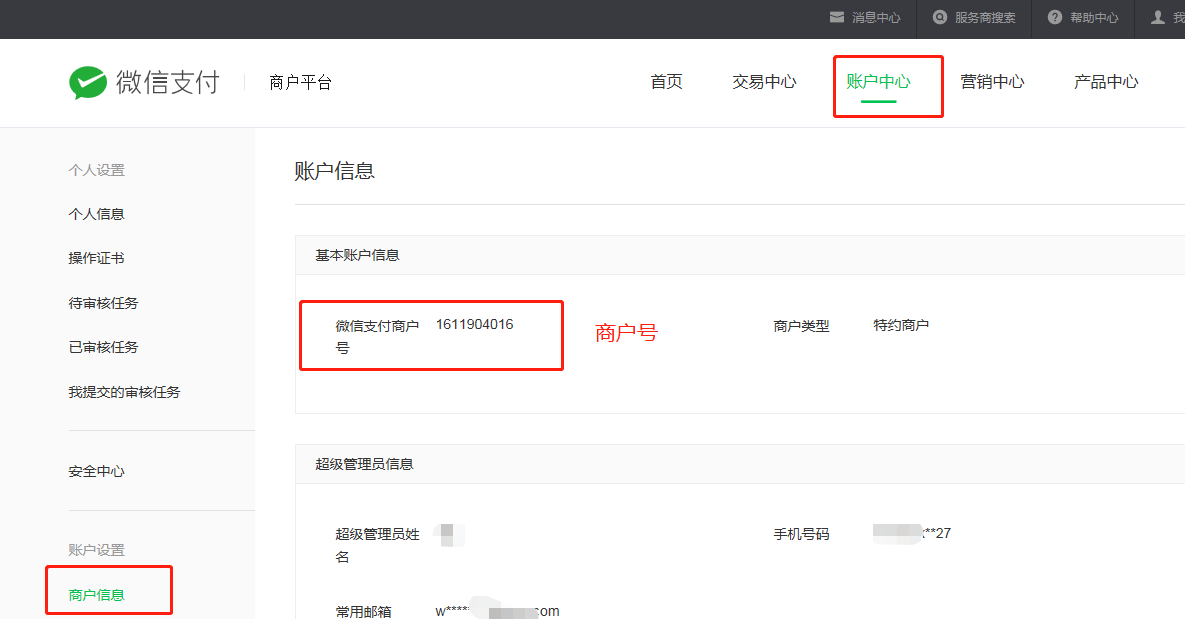Click 账户设置 sidebar section heading

point(96,550)
